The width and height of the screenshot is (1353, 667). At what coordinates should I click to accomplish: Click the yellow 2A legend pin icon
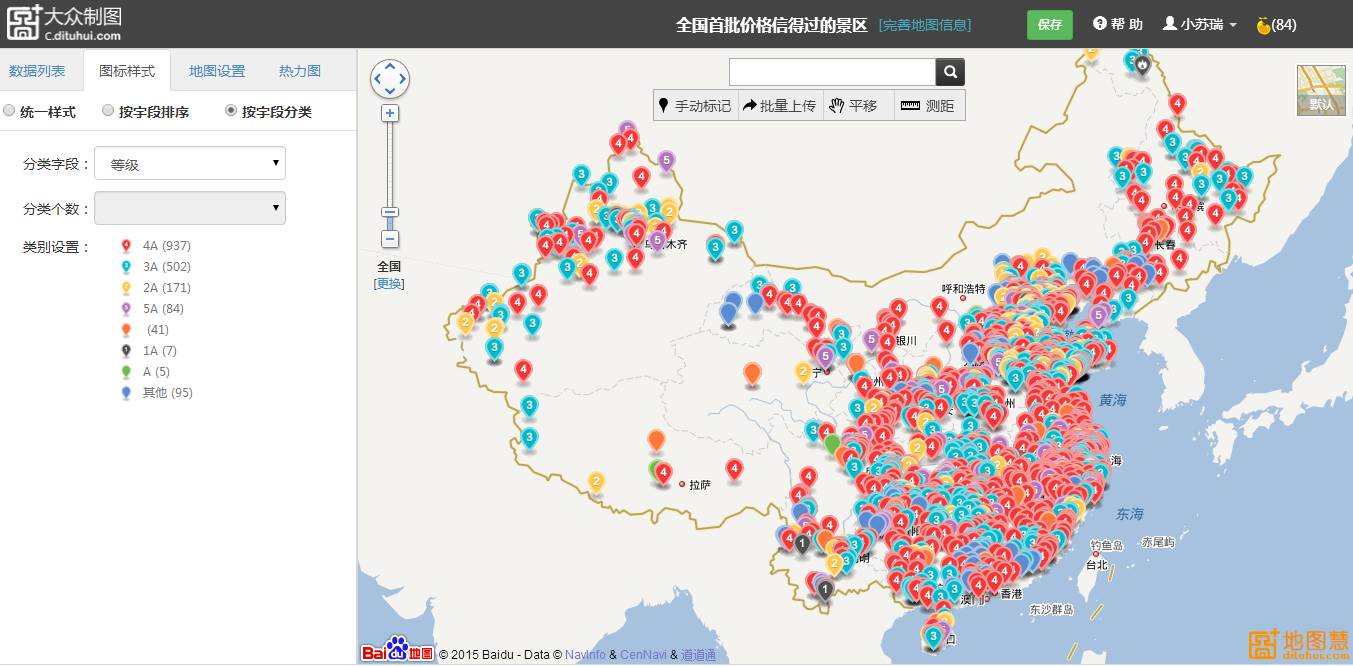pos(125,288)
